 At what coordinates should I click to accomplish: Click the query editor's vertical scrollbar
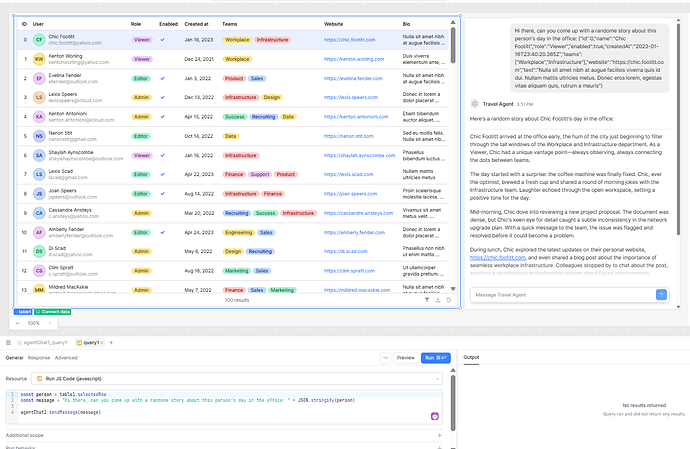pyautogui.click(x=452, y=403)
